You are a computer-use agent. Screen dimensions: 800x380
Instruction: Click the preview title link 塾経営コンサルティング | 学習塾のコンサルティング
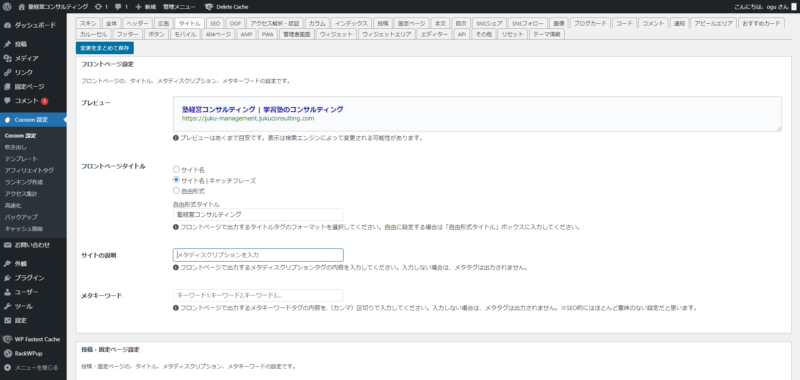point(262,109)
